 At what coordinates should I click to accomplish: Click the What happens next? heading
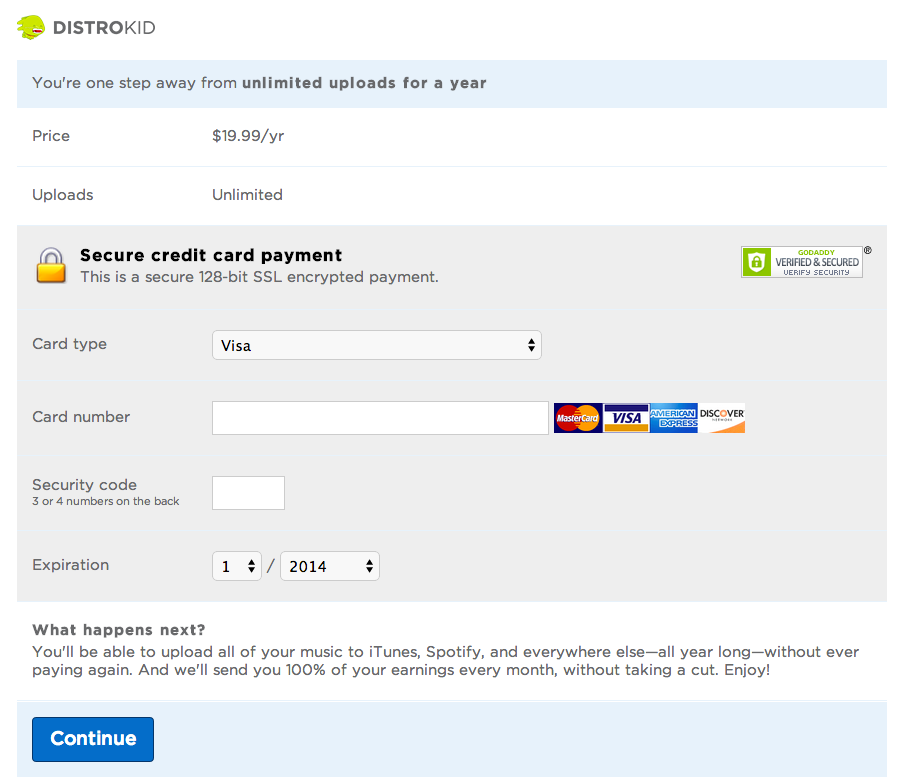[x=119, y=630]
